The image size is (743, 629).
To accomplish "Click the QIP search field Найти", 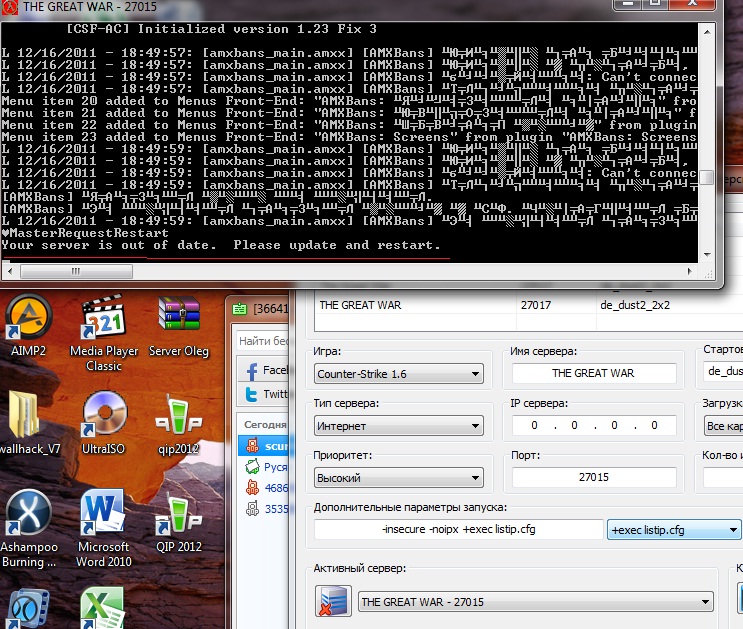I will [263, 341].
